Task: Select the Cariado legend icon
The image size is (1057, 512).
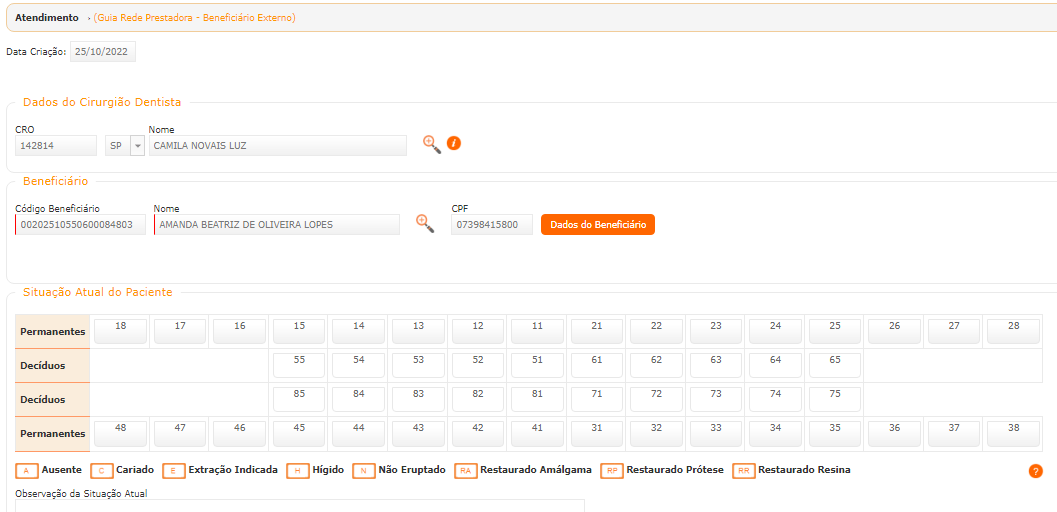Action: click(101, 470)
